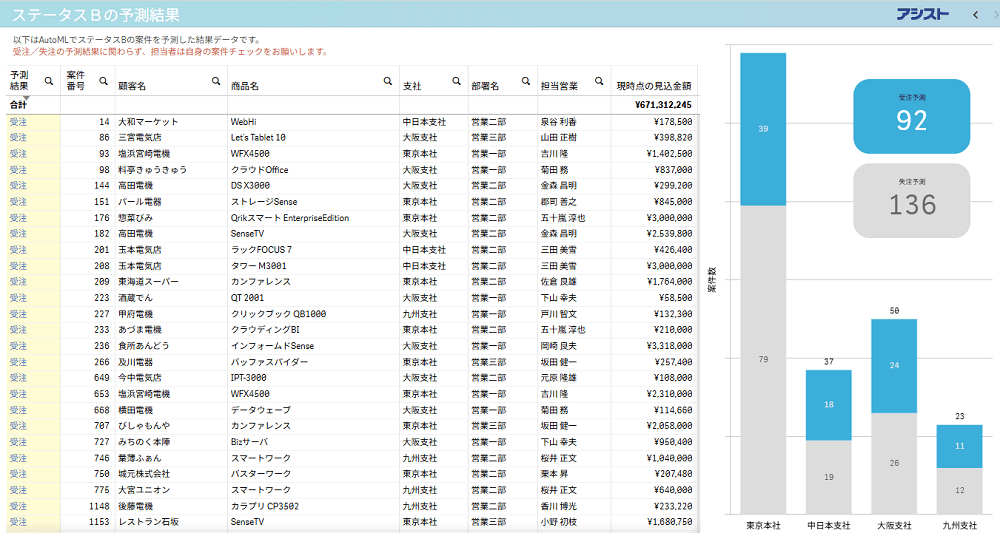The width and height of the screenshot is (1000, 536).
Task: Select the 九州支社 axis label on chart
Action: (x=958, y=525)
